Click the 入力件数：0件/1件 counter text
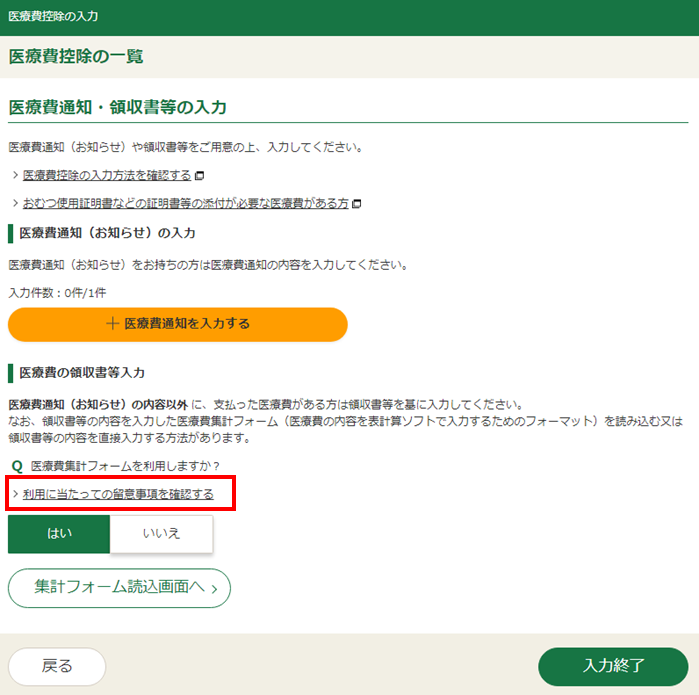This screenshot has height=695, width=699. coord(57,292)
